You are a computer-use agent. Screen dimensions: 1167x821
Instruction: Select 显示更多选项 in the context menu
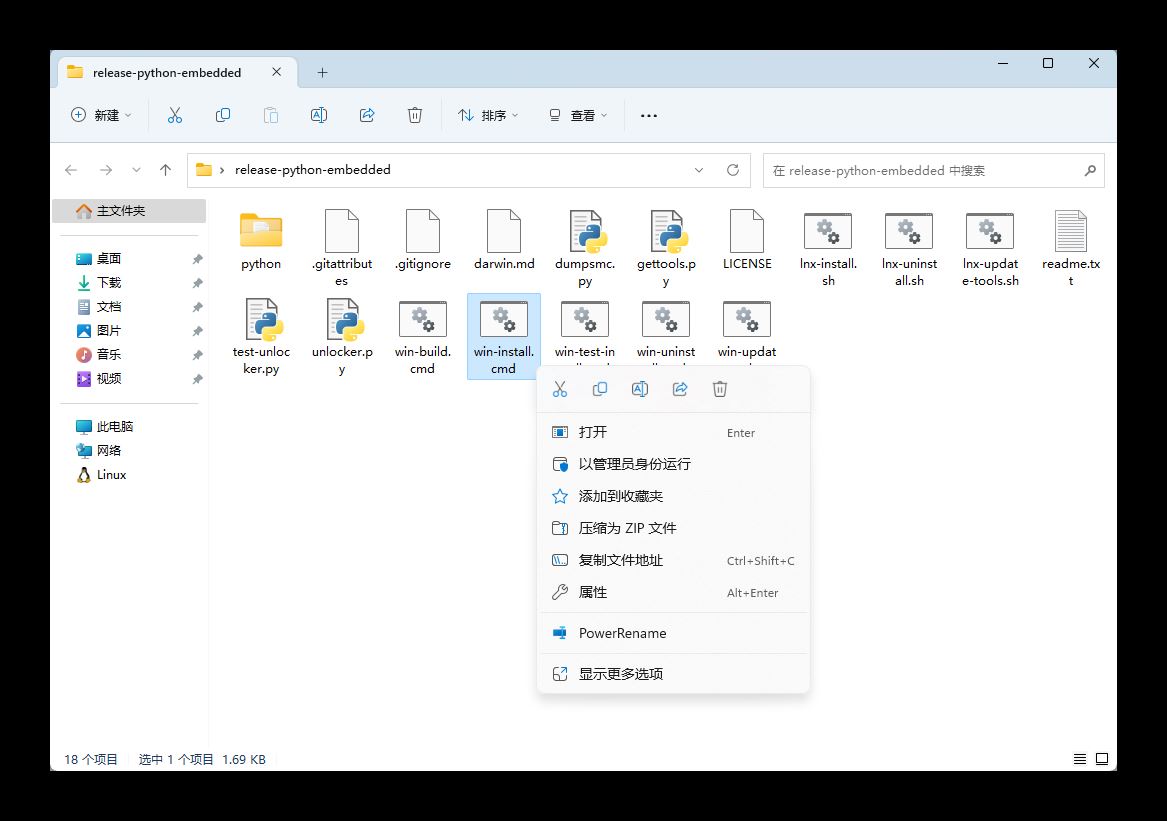coord(620,674)
